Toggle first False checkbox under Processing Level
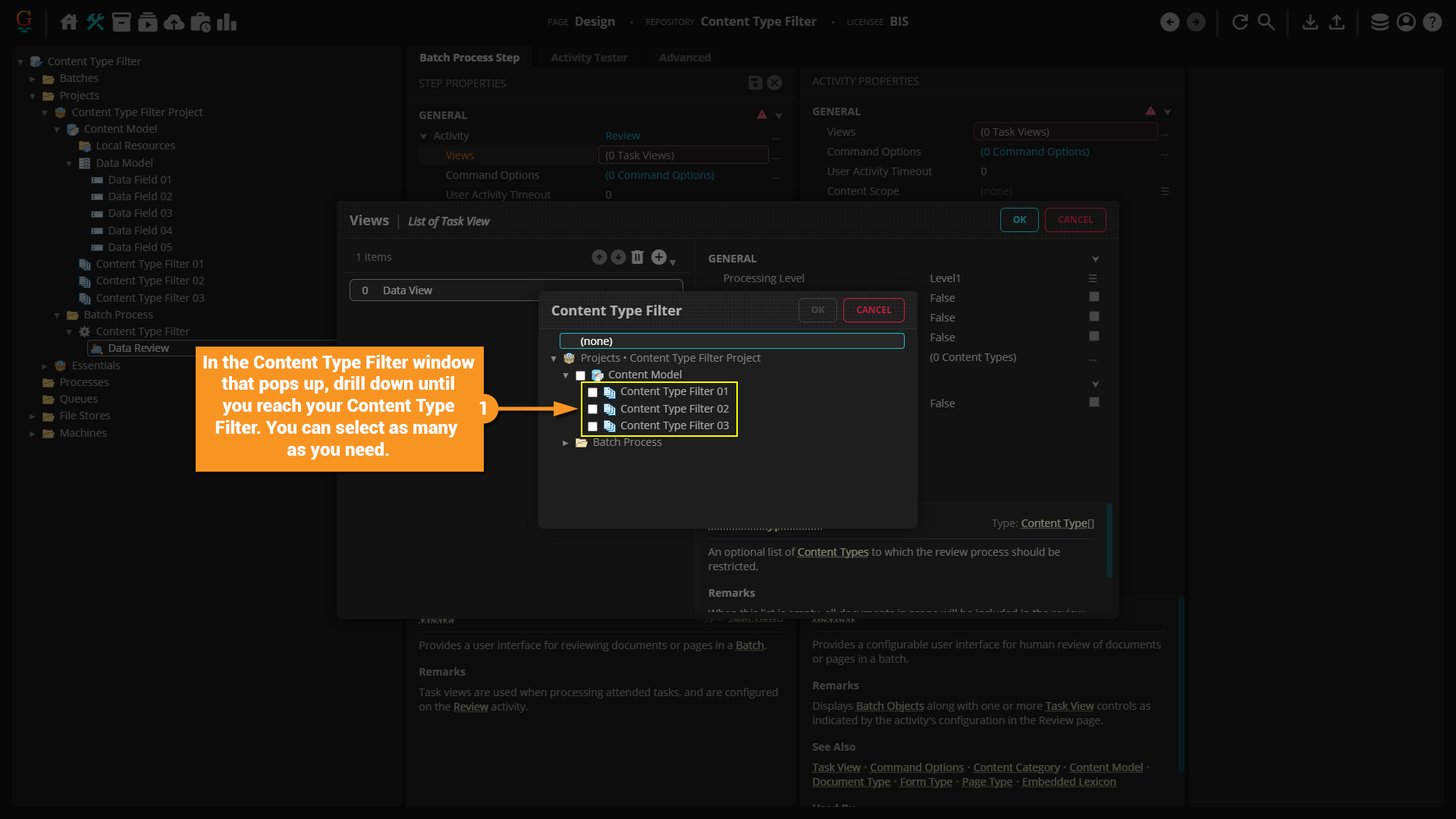This screenshot has height=819, width=1456. [1094, 297]
